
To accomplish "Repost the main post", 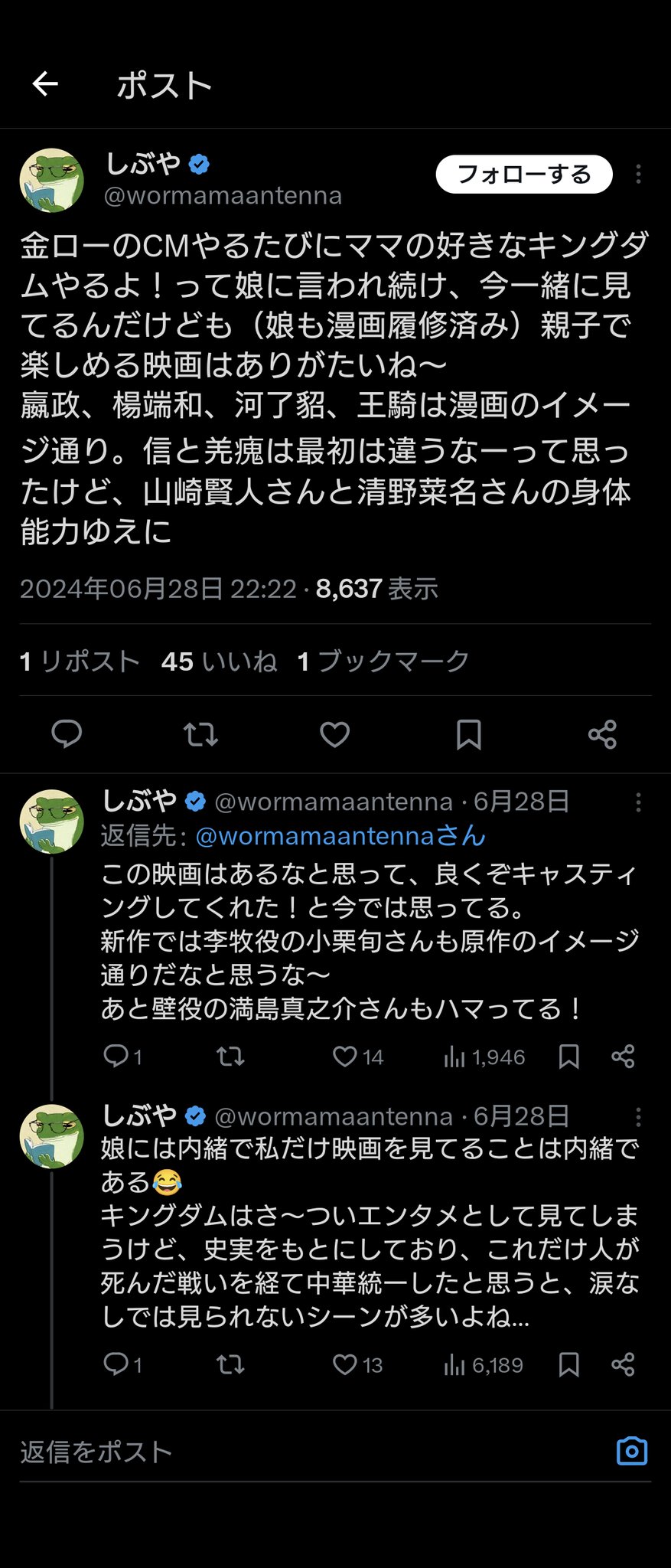I will [x=200, y=734].
